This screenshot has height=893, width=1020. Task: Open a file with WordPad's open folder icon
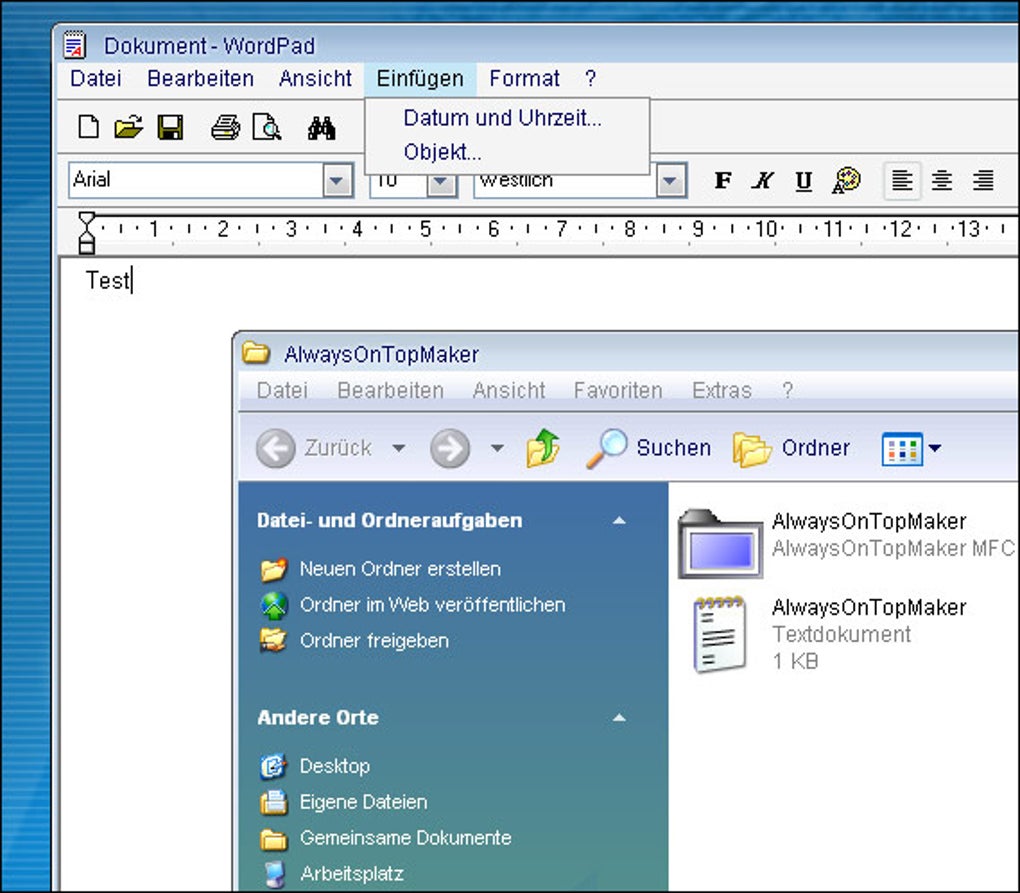click(129, 127)
